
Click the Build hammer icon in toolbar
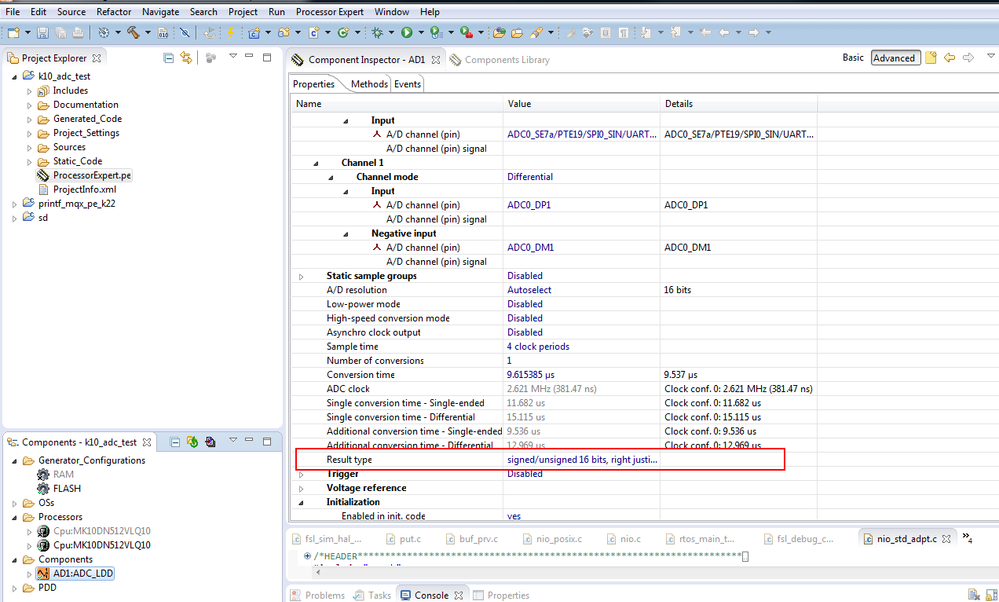point(132,33)
